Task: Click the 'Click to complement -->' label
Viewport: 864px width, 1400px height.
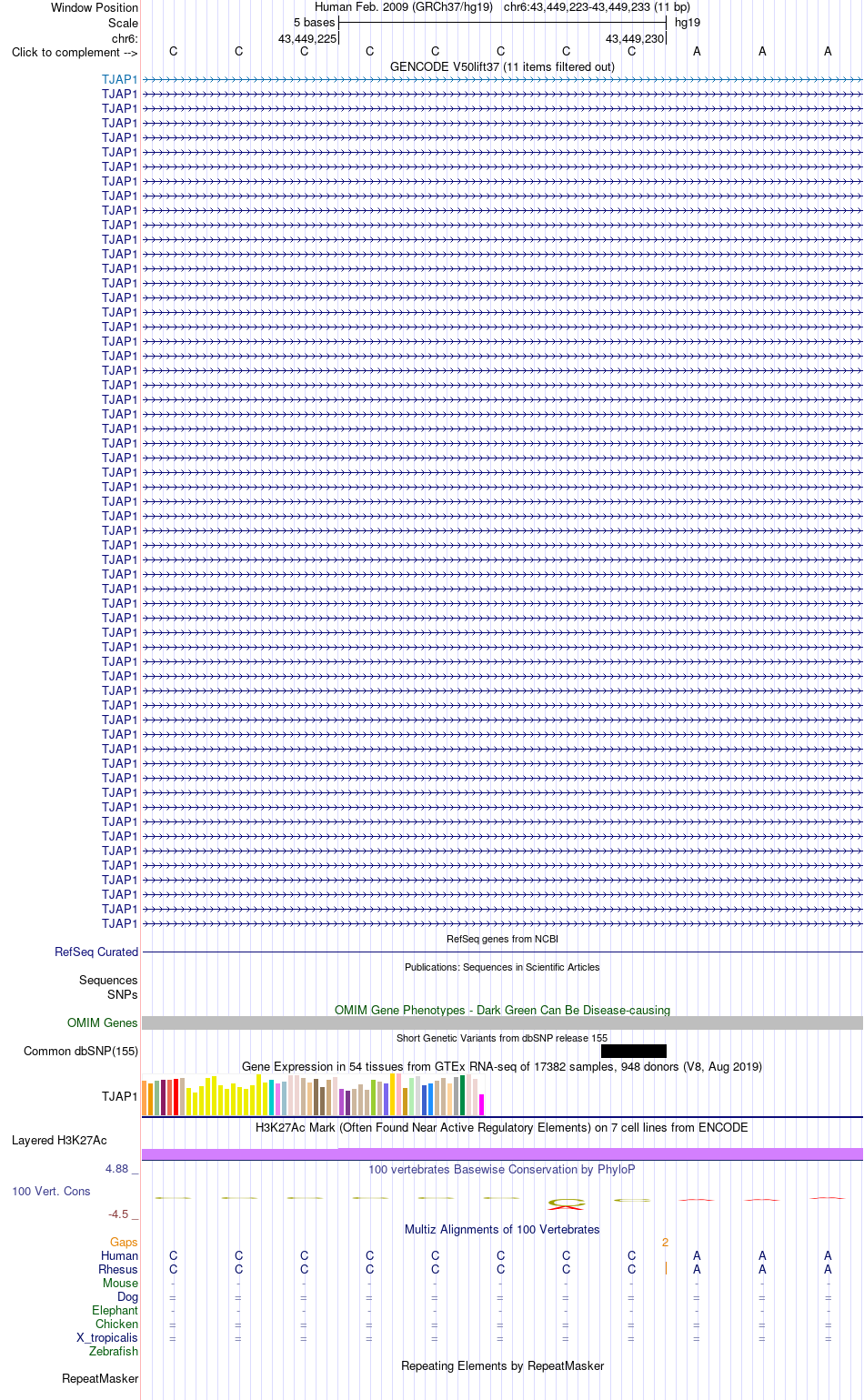Action: pyautogui.click(x=75, y=52)
